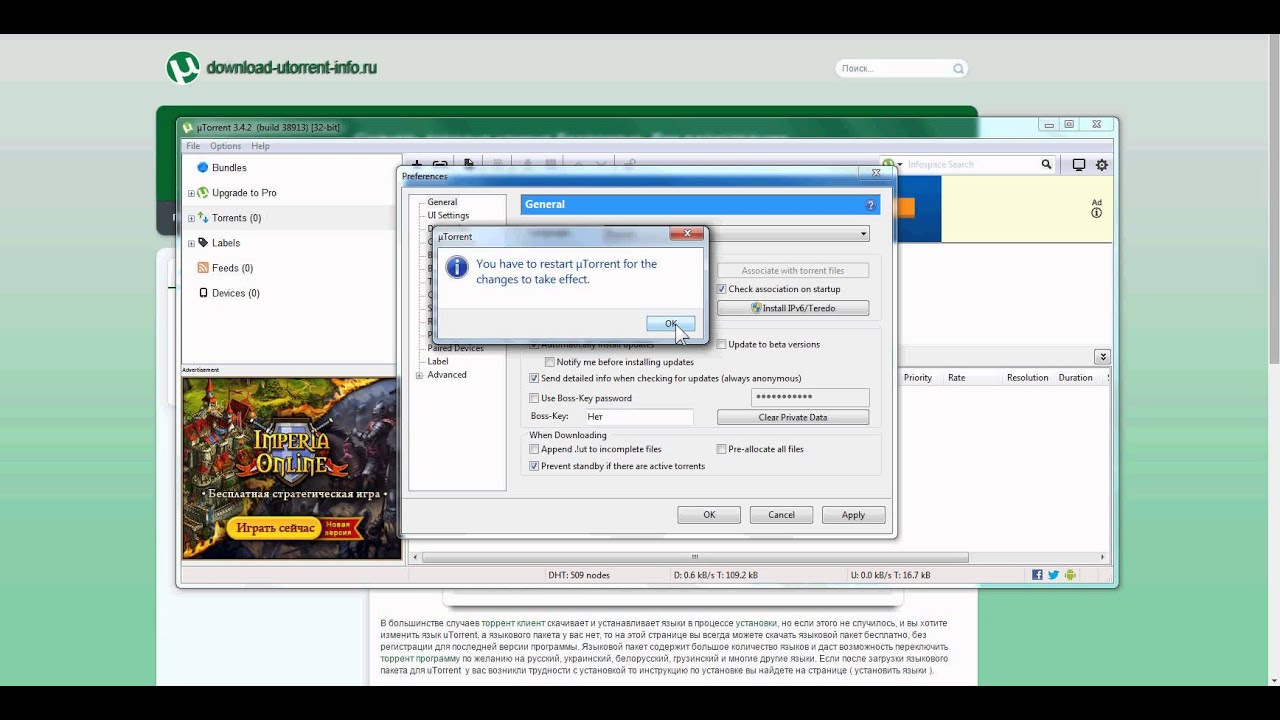The width and height of the screenshot is (1280, 720).
Task: Select Label in preferences tree
Action: point(438,361)
